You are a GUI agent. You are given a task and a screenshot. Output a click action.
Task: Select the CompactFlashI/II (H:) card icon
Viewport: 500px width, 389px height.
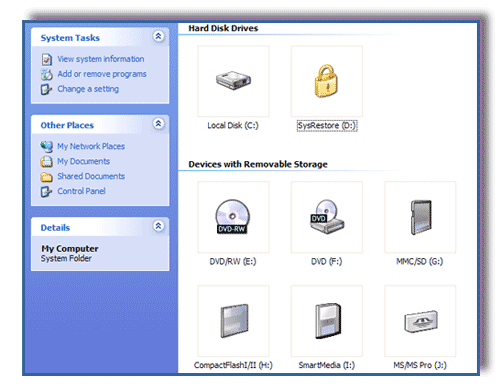(234, 321)
